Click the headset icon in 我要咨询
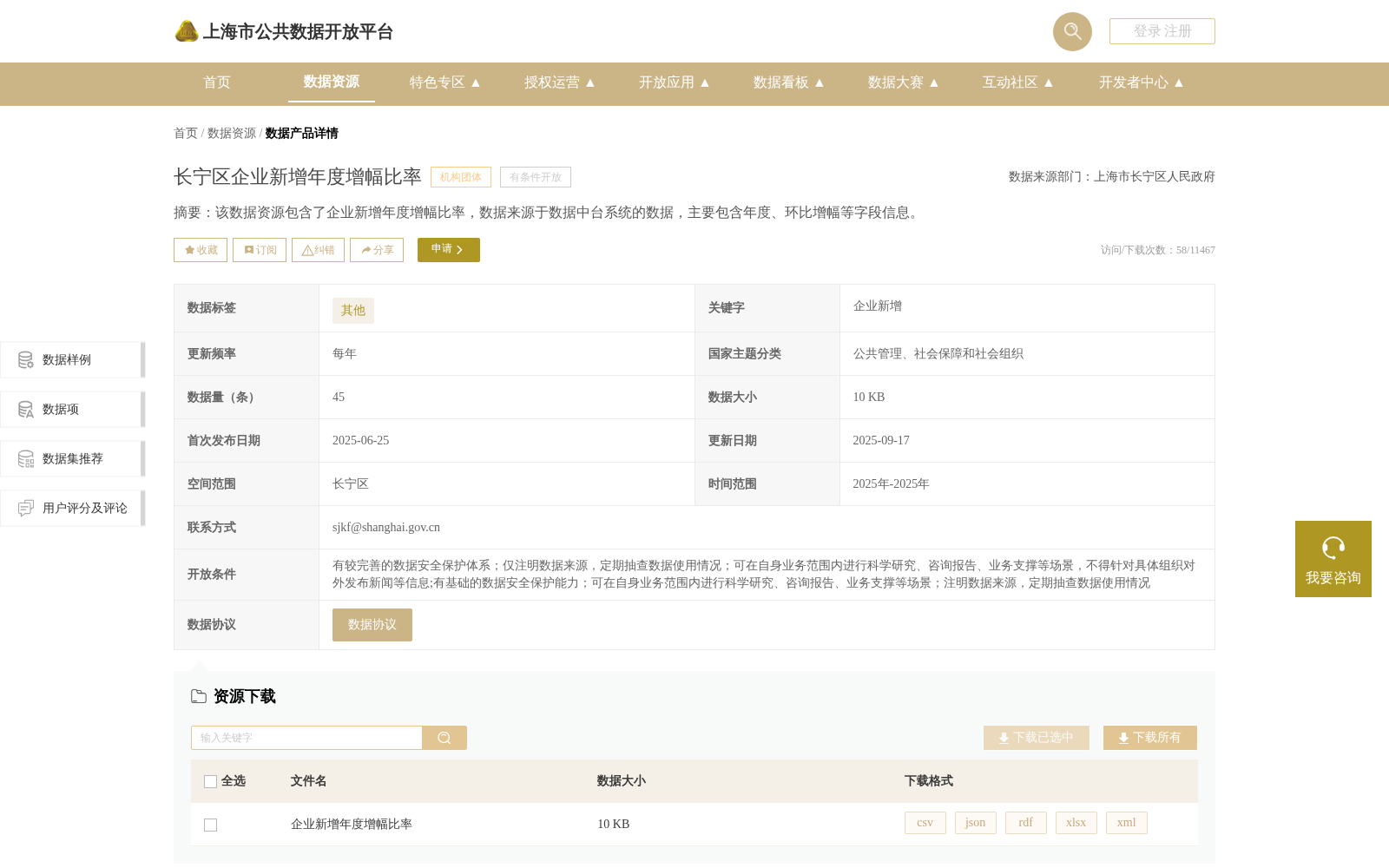The image size is (1389, 868). pos(1333,548)
